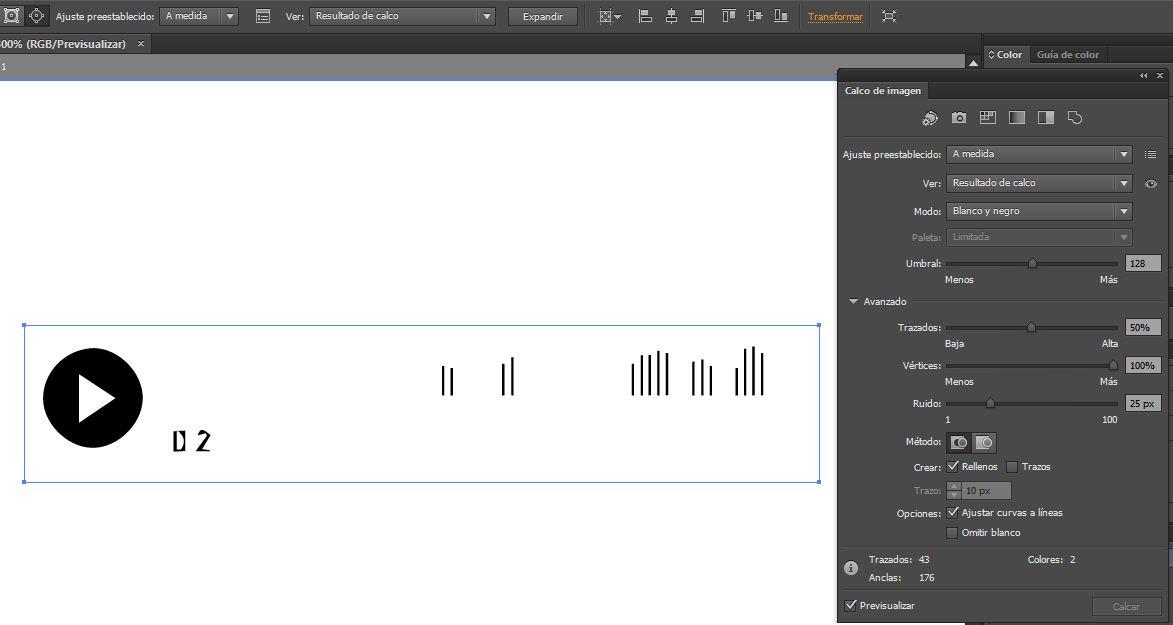1173x625 pixels.
Task: Enable the Trazos checkbox
Action: tap(1012, 467)
